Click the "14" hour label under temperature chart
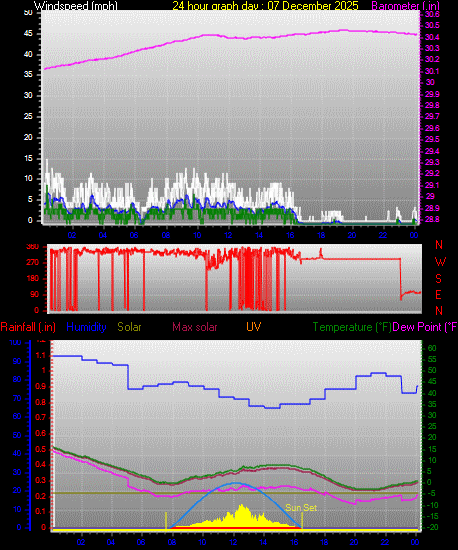 pos(263,542)
